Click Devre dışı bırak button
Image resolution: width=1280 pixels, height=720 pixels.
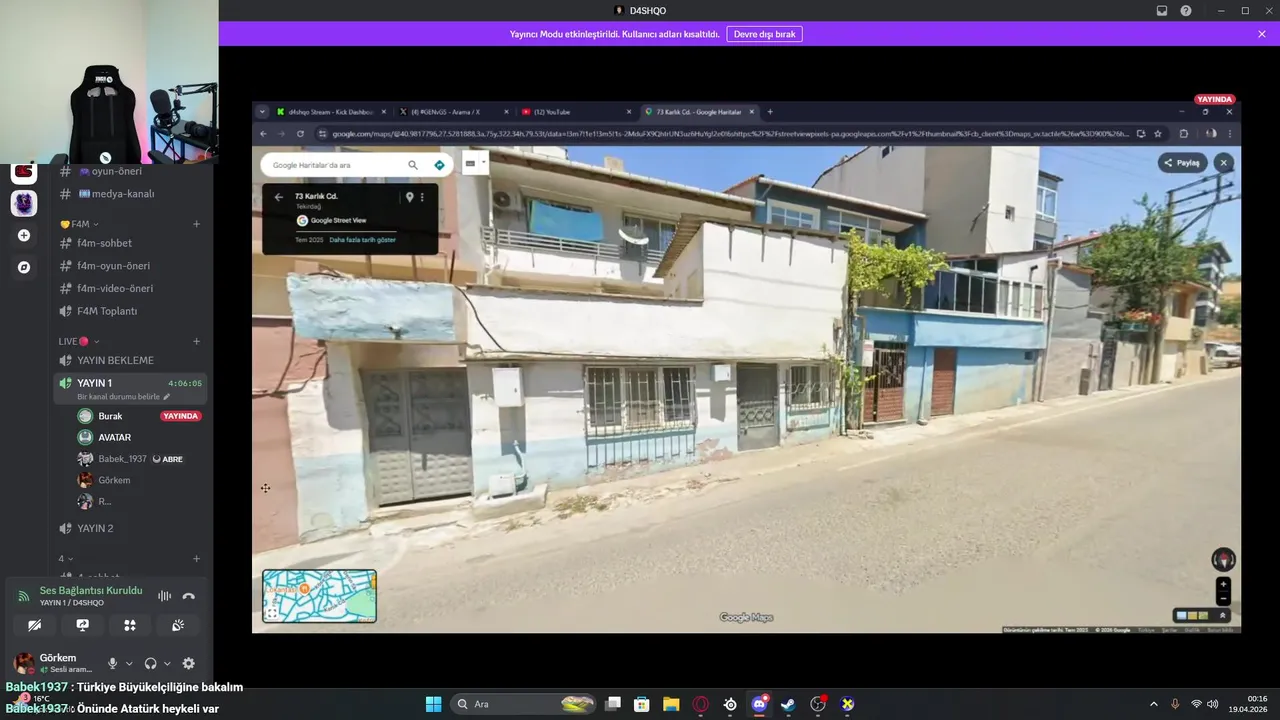(x=764, y=34)
